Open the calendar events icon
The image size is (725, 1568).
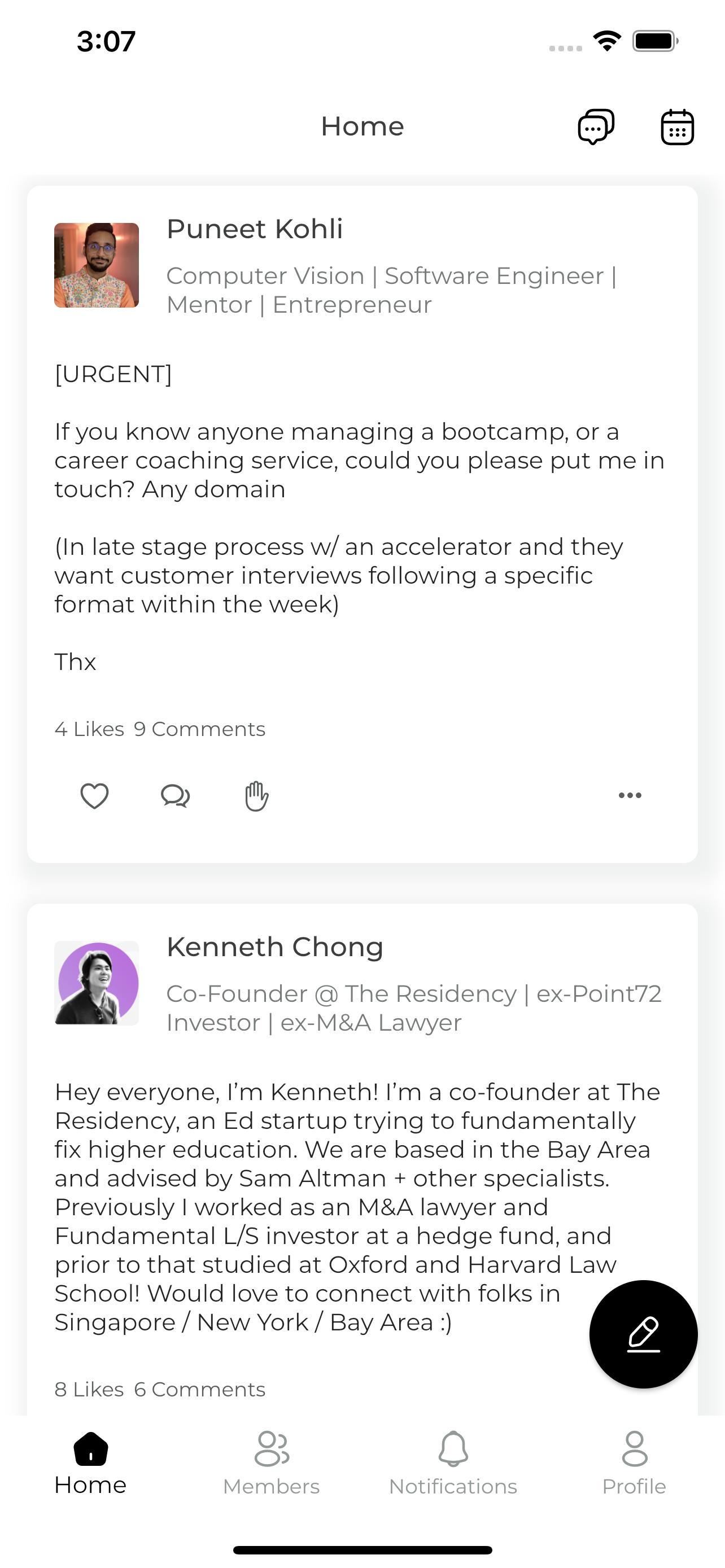(677, 126)
